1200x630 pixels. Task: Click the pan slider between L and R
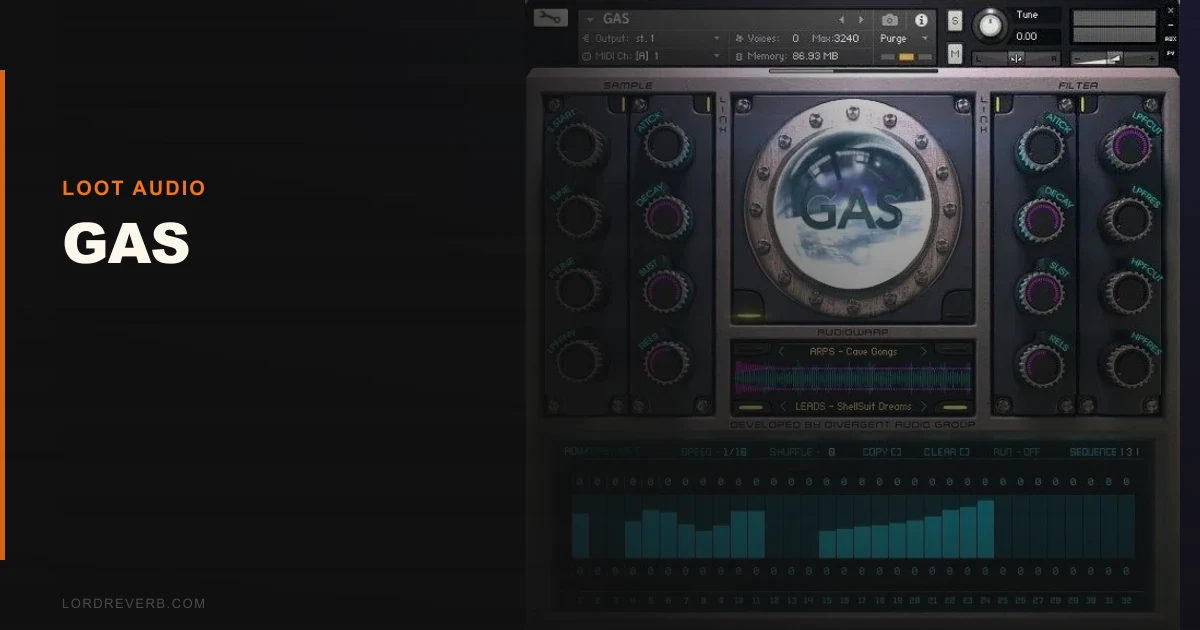[1016, 58]
